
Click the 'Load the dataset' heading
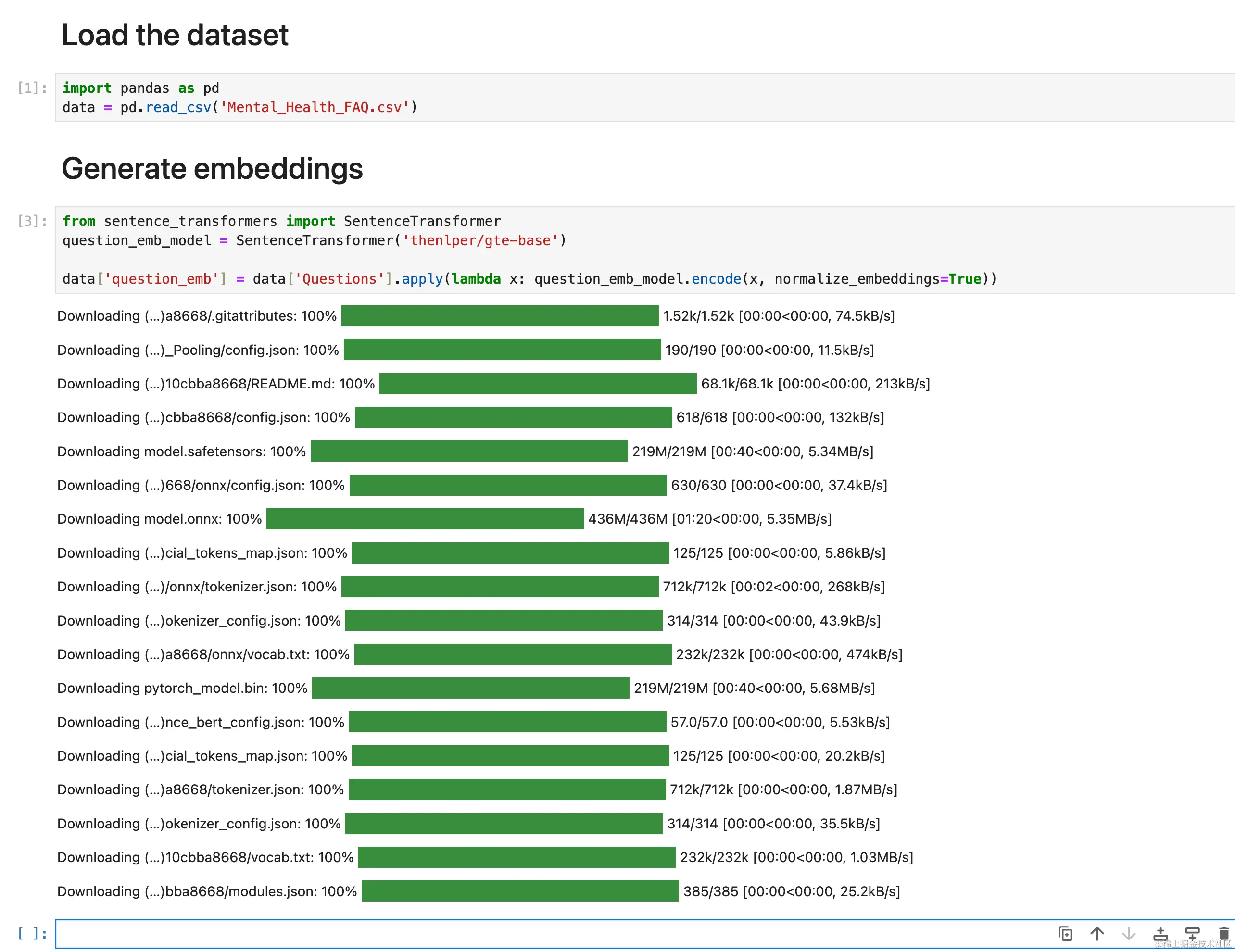[x=175, y=35]
